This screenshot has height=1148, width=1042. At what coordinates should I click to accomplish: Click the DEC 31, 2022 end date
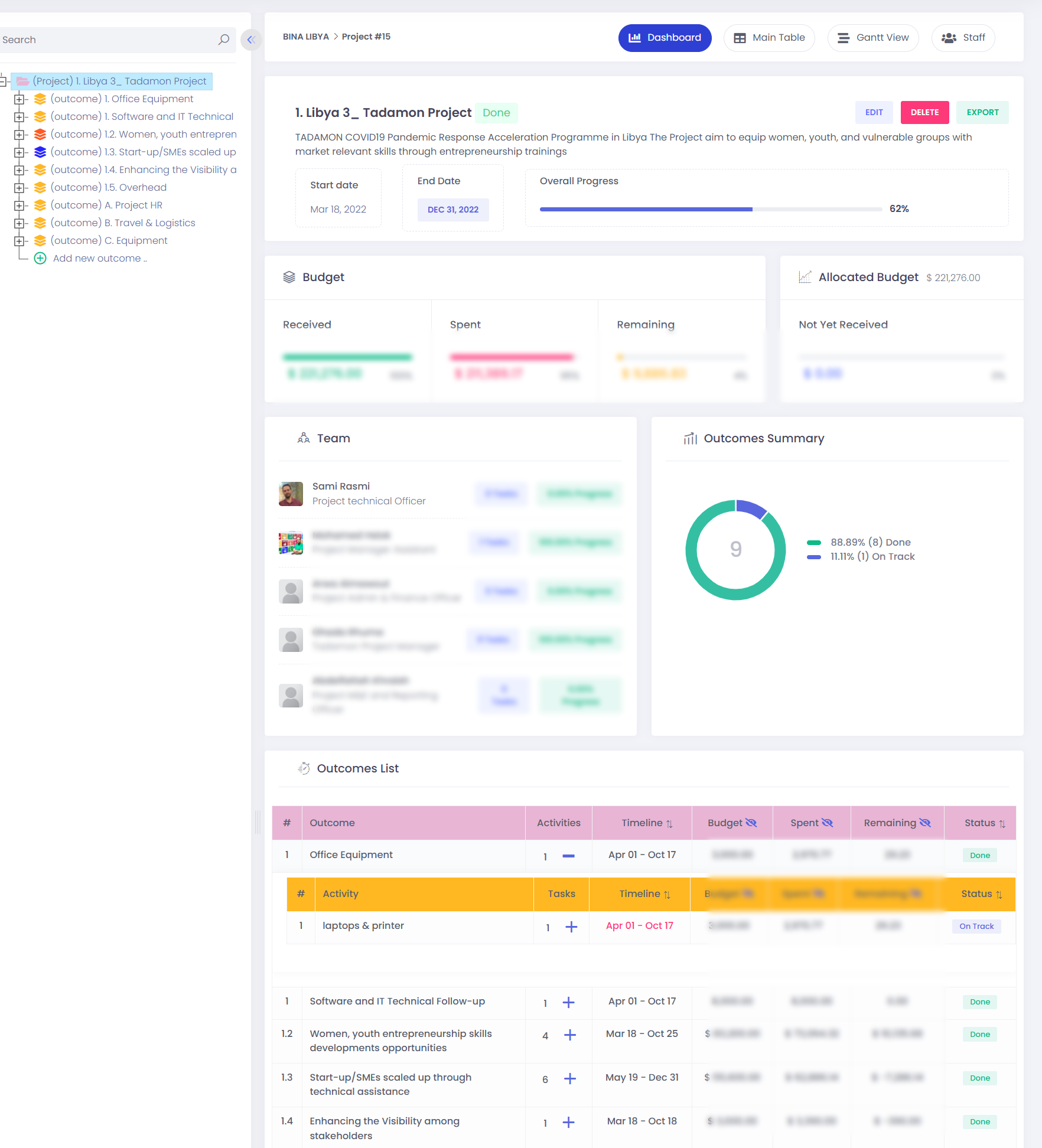coord(453,210)
